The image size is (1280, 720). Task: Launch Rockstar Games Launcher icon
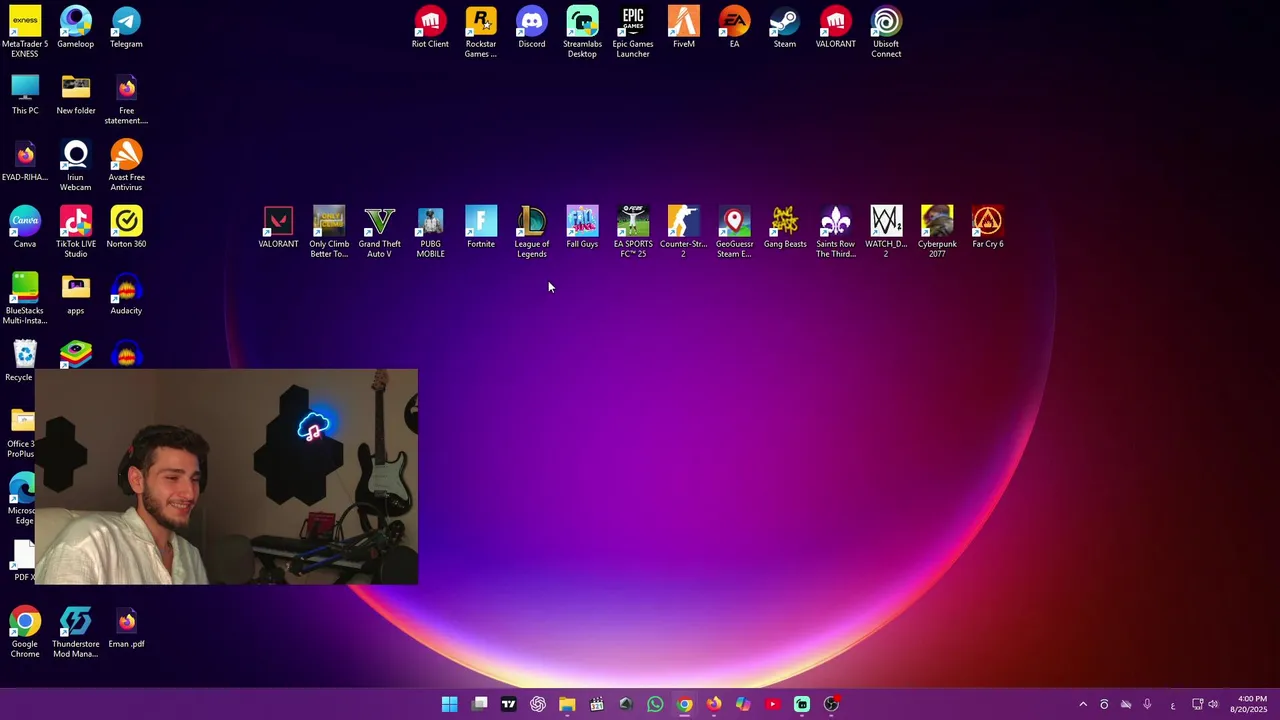481,32
